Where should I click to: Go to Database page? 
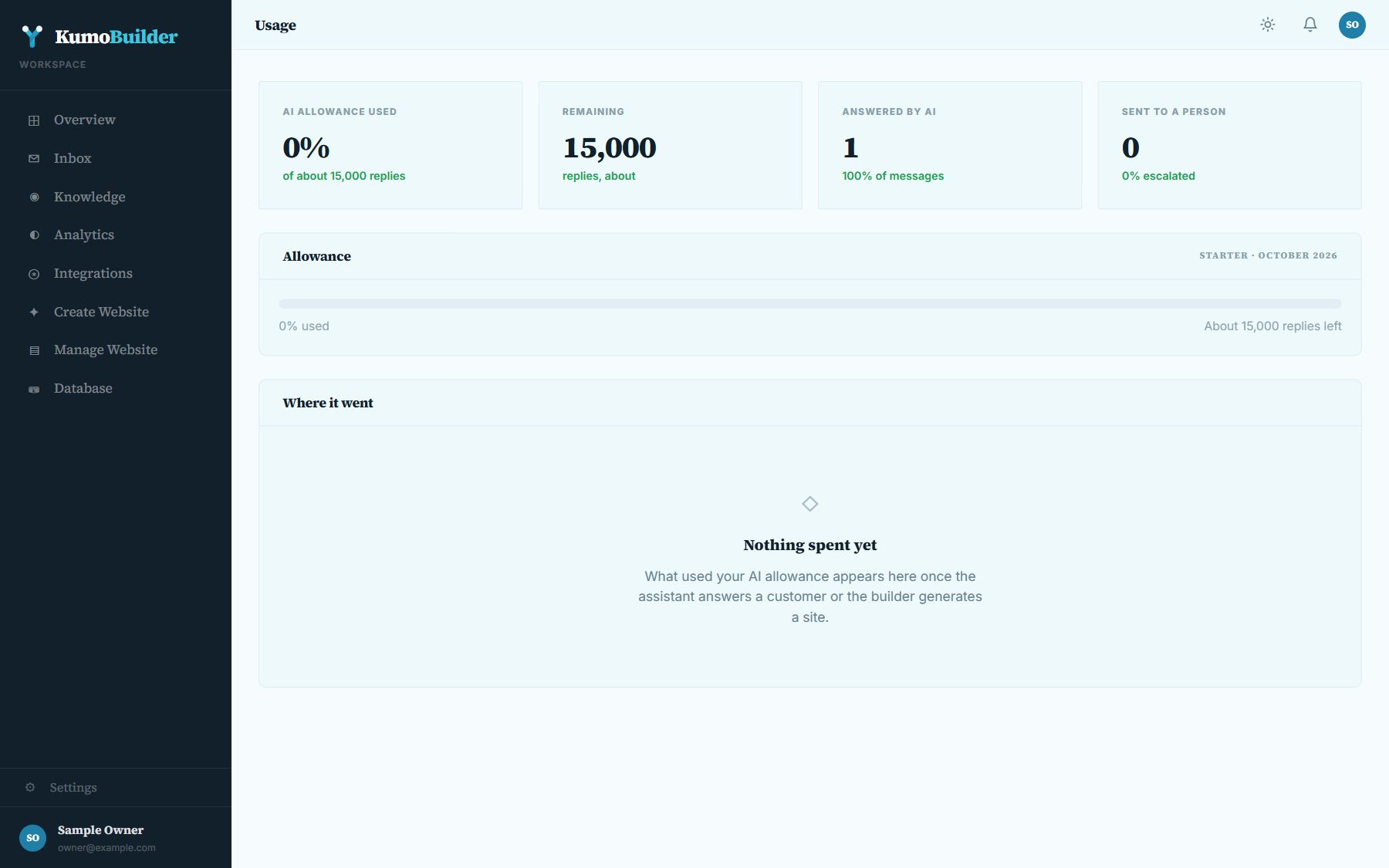(116, 388)
